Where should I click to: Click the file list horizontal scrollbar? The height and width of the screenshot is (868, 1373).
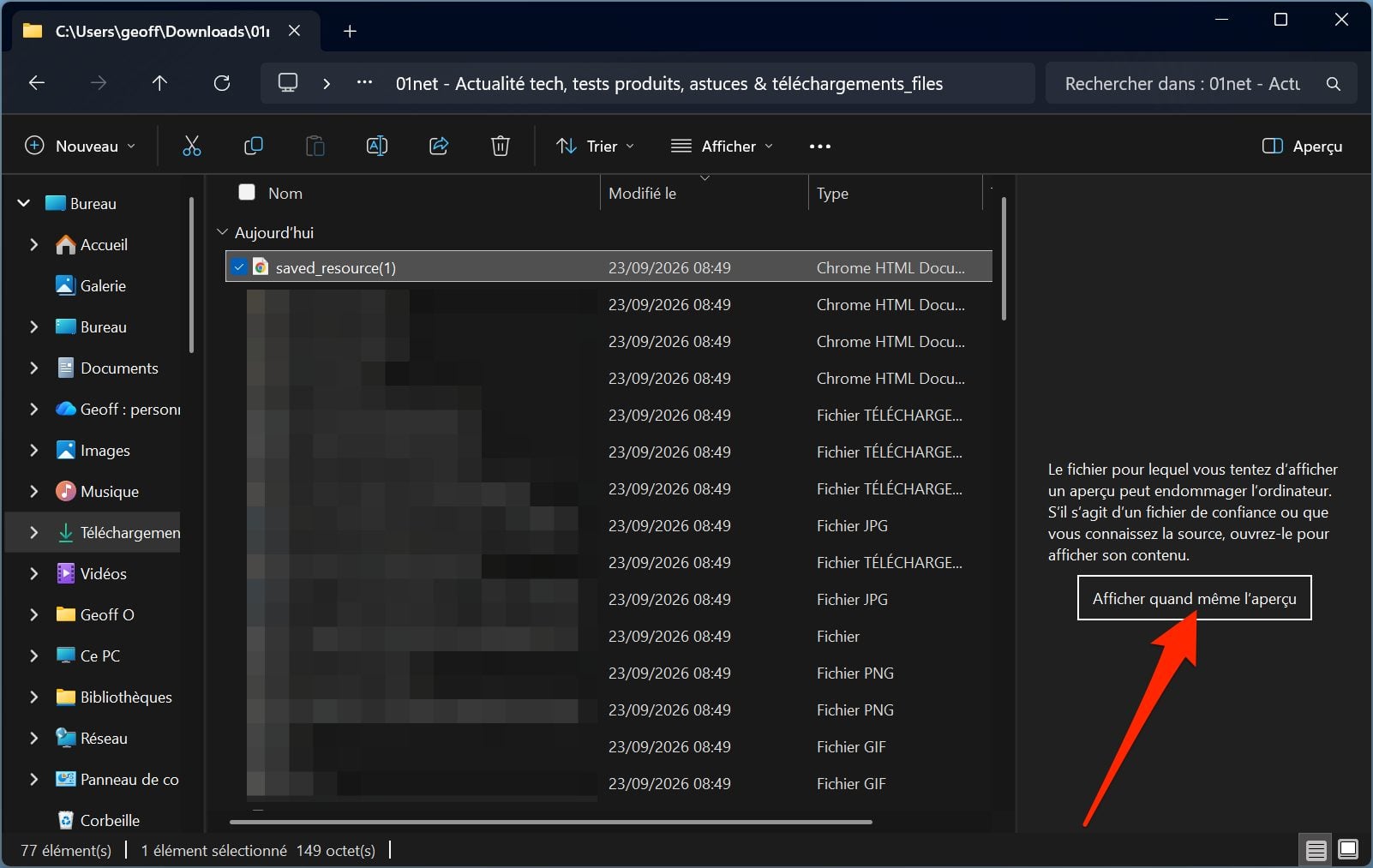[x=550, y=822]
